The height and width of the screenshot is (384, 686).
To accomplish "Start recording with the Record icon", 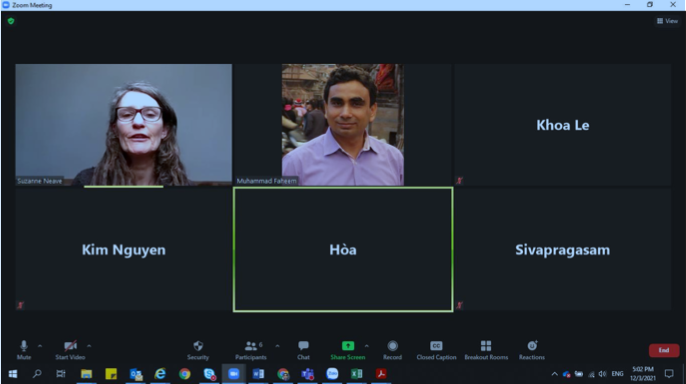I will tap(392, 346).
